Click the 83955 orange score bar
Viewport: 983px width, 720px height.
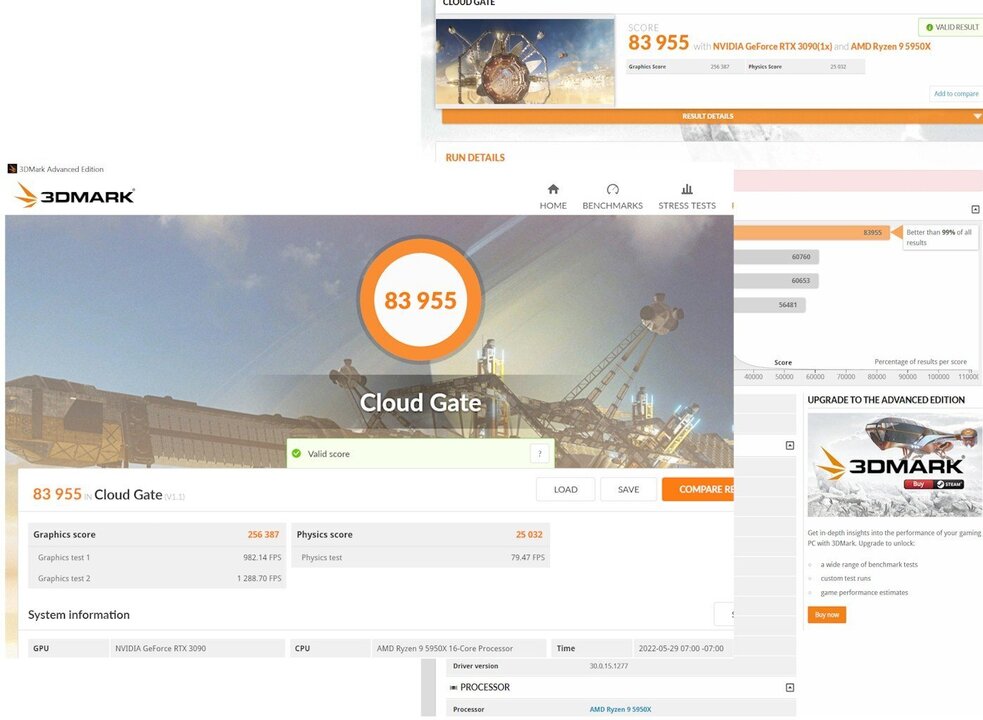pyautogui.click(x=812, y=233)
